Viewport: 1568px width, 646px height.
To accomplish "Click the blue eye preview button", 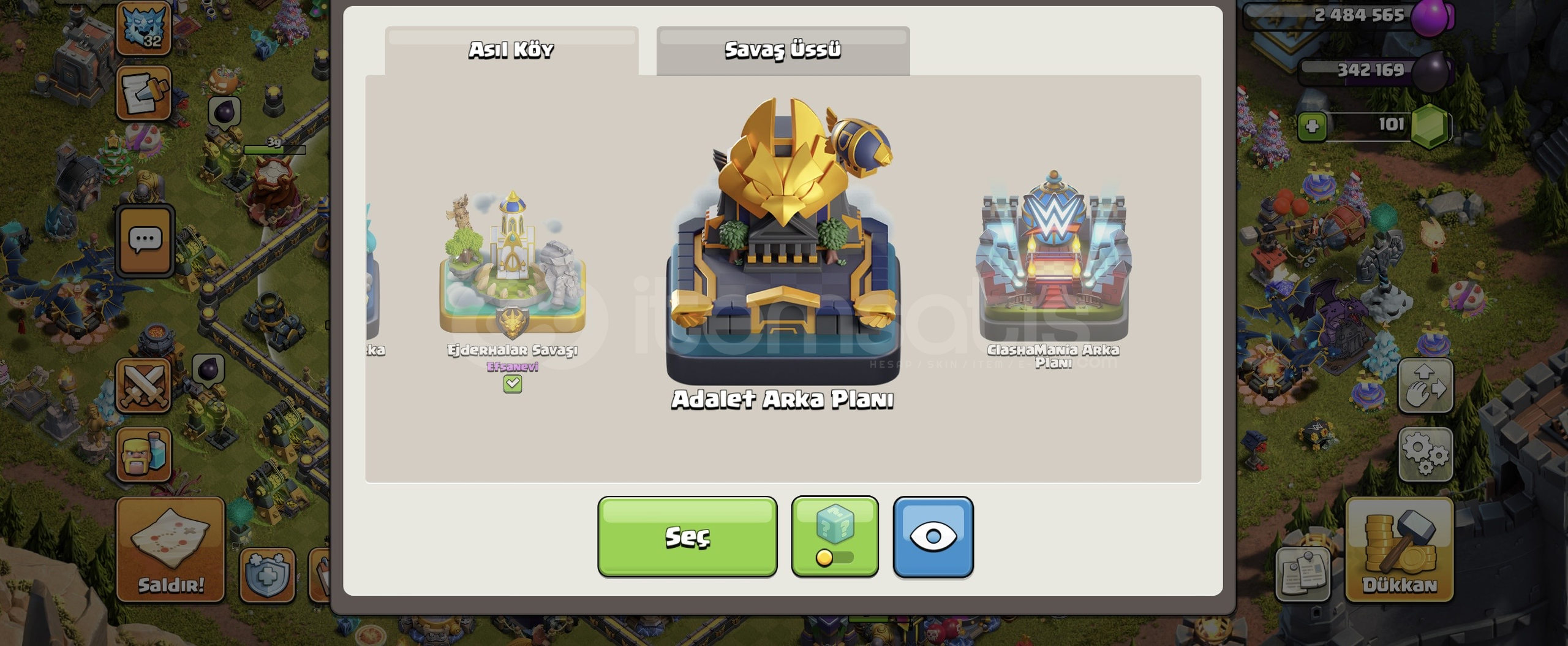I will [x=933, y=537].
